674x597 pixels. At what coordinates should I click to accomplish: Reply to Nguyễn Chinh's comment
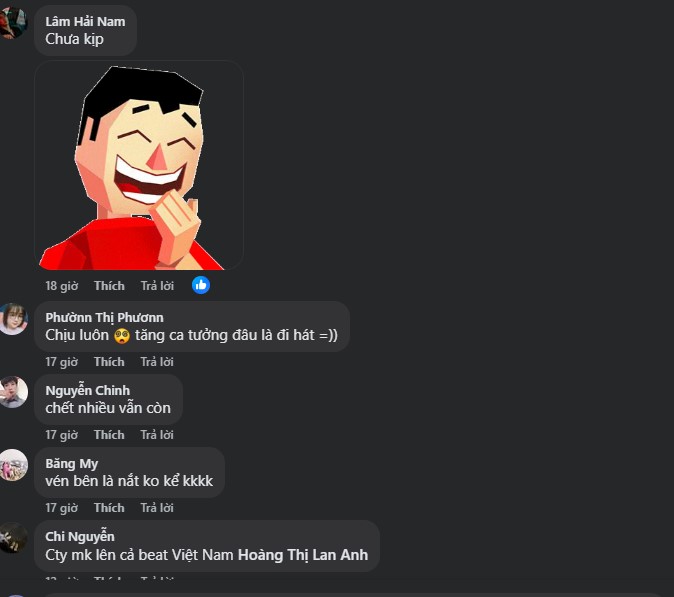pyautogui.click(x=157, y=435)
